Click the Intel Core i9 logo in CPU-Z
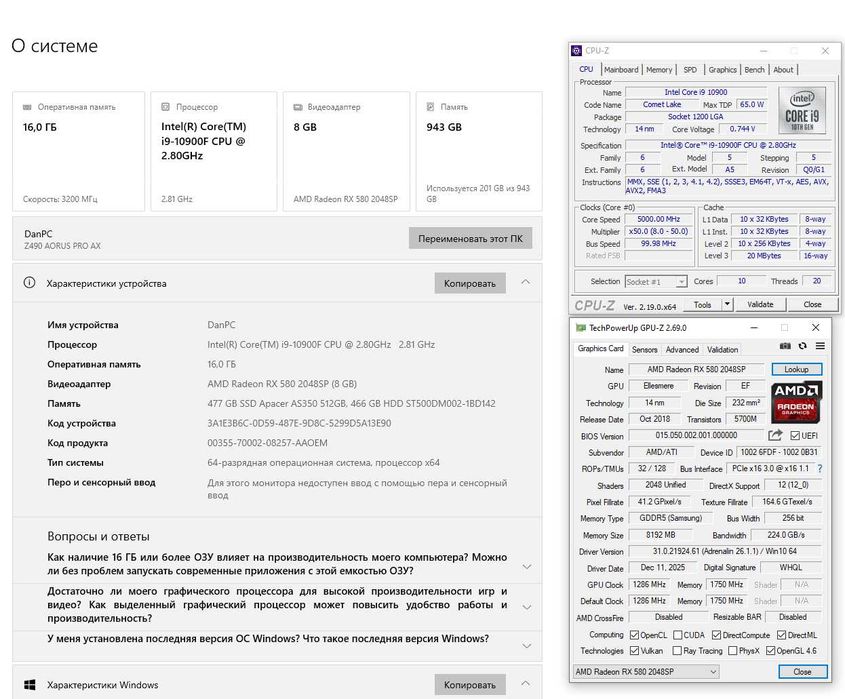The image size is (845, 699). (x=802, y=110)
